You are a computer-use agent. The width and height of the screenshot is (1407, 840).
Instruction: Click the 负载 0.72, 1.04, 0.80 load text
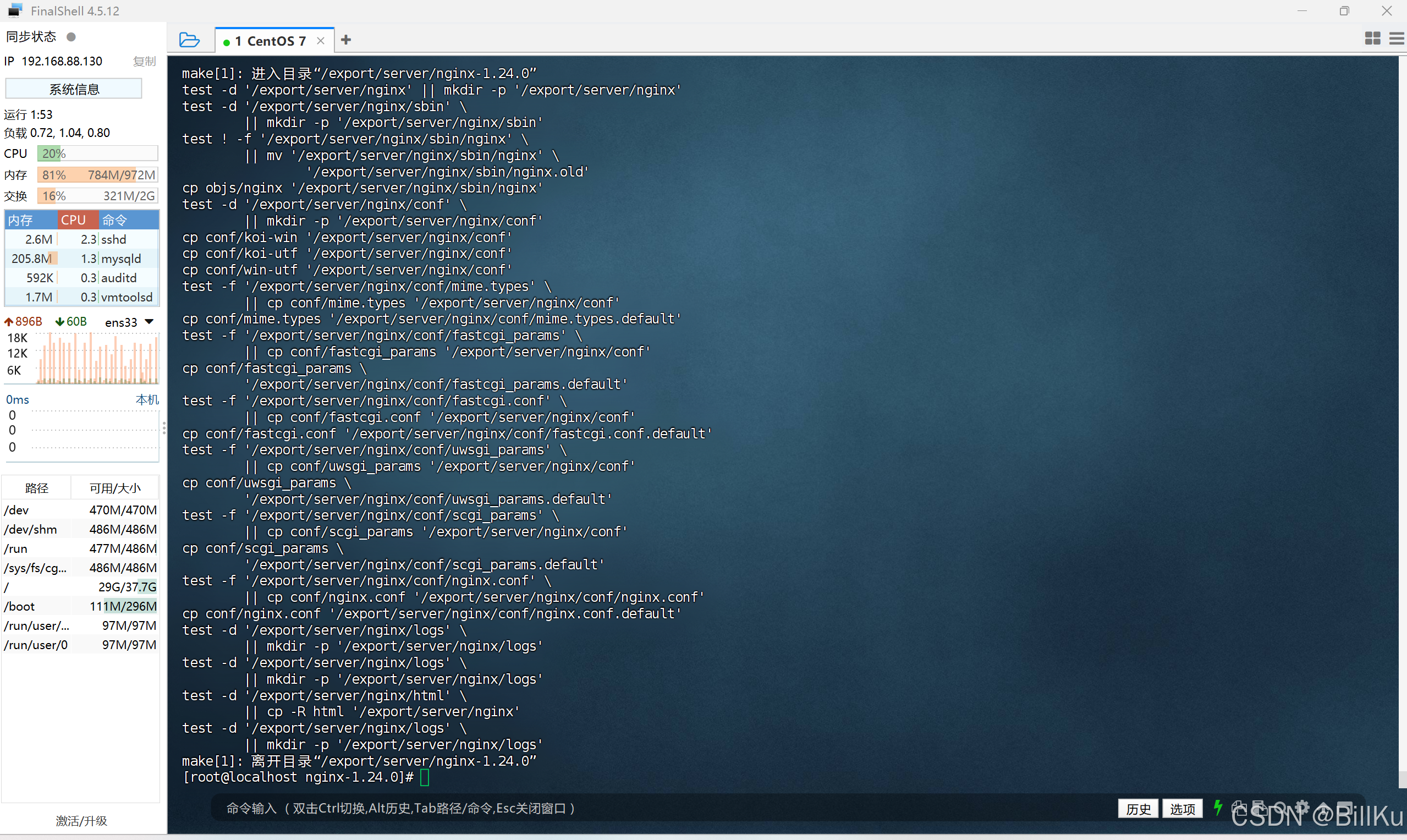tap(57, 133)
